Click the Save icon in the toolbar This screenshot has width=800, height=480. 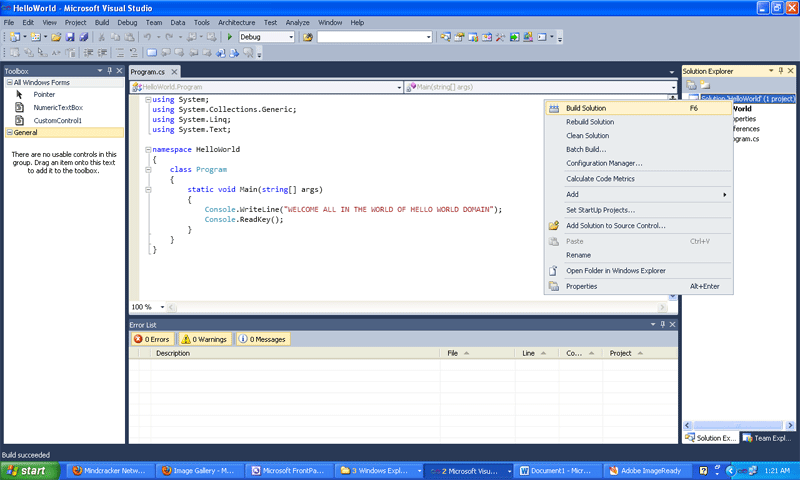[x=69, y=37]
